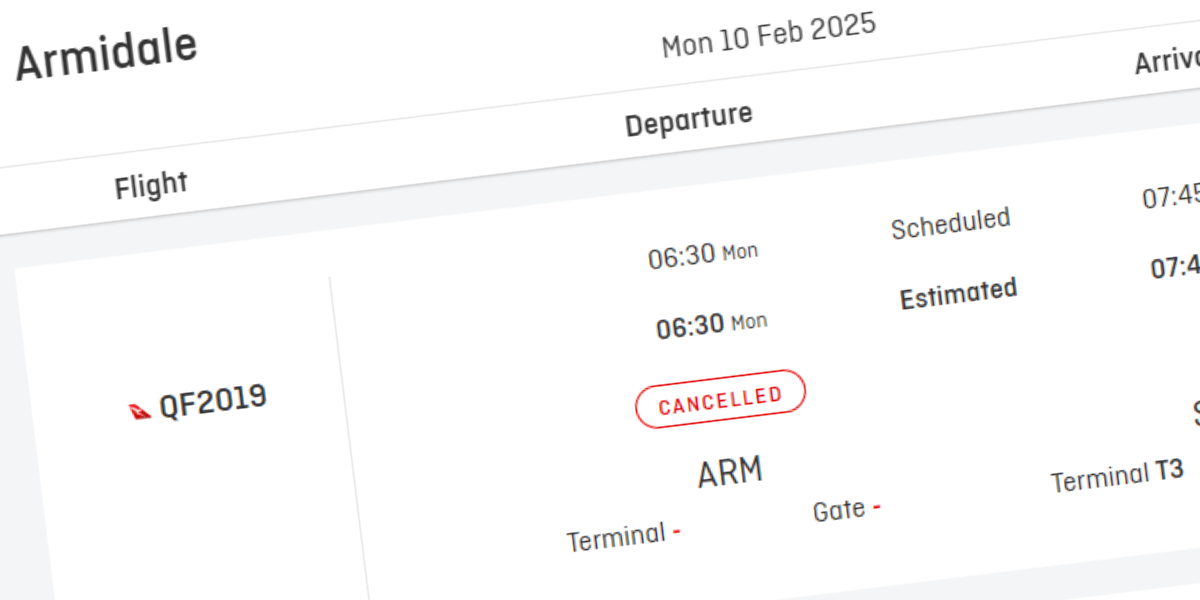
Task: Click the Qantas kangaroo logo icon
Action: 140,411
